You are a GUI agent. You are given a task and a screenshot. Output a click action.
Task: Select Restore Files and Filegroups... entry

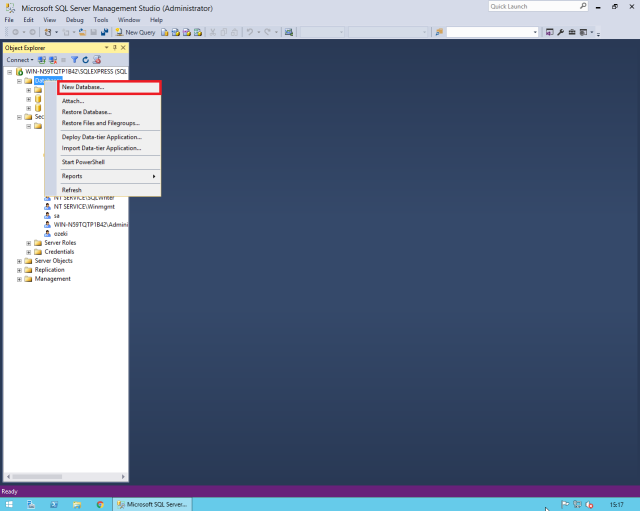109,123
